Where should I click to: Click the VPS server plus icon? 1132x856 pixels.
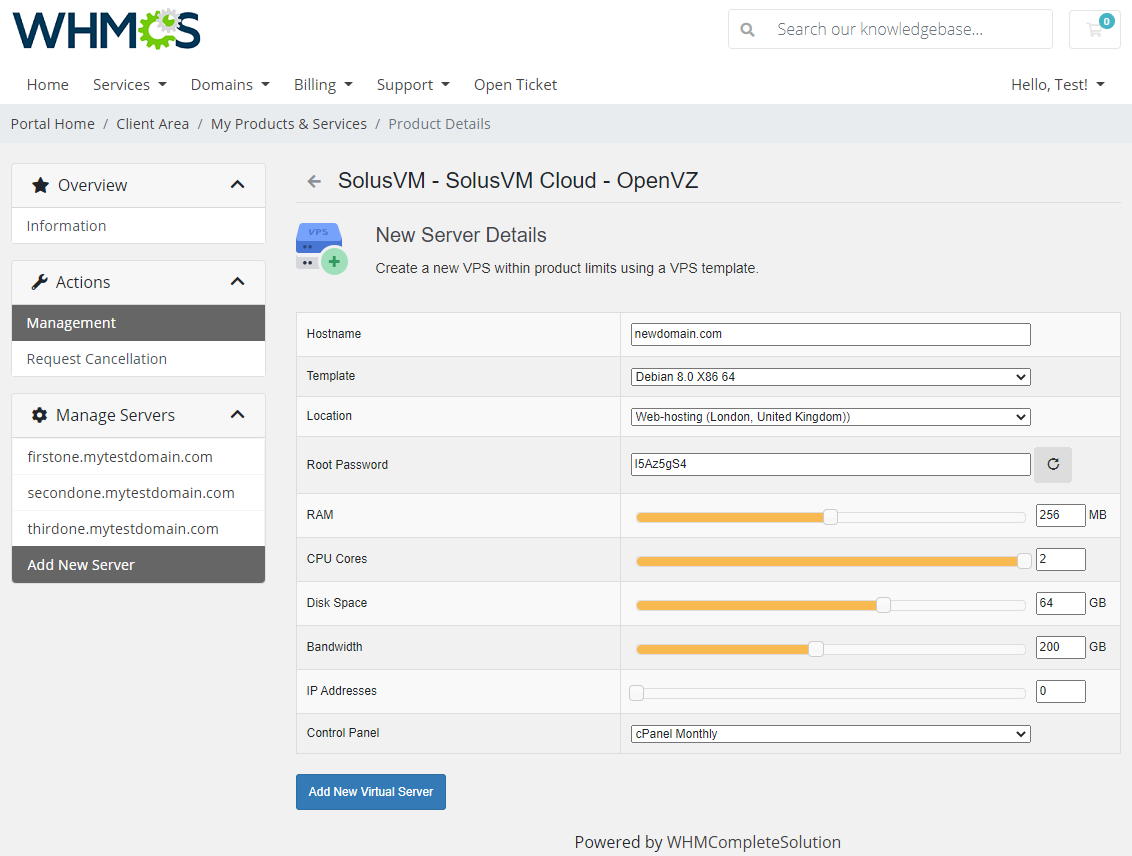pos(322,248)
